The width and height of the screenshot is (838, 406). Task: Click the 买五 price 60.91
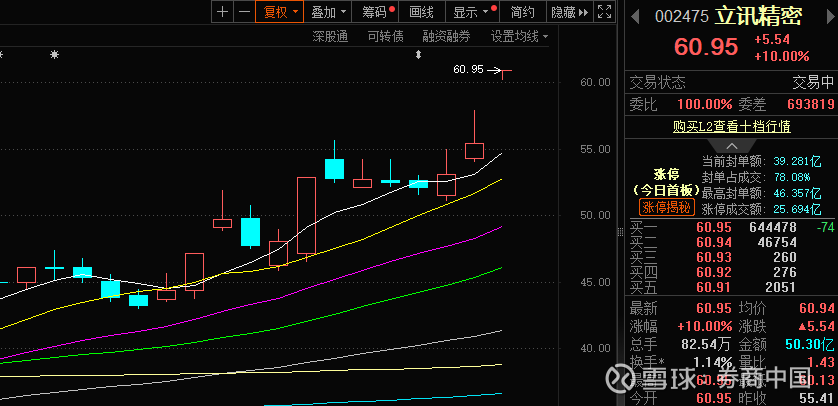pos(713,287)
